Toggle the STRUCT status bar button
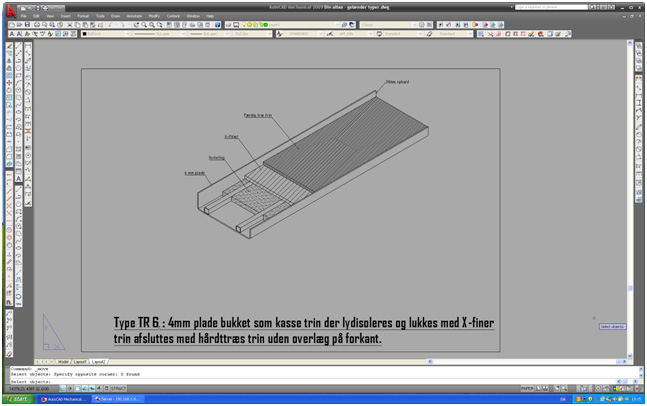This screenshot has width=647, height=406. tap(118, 388)
